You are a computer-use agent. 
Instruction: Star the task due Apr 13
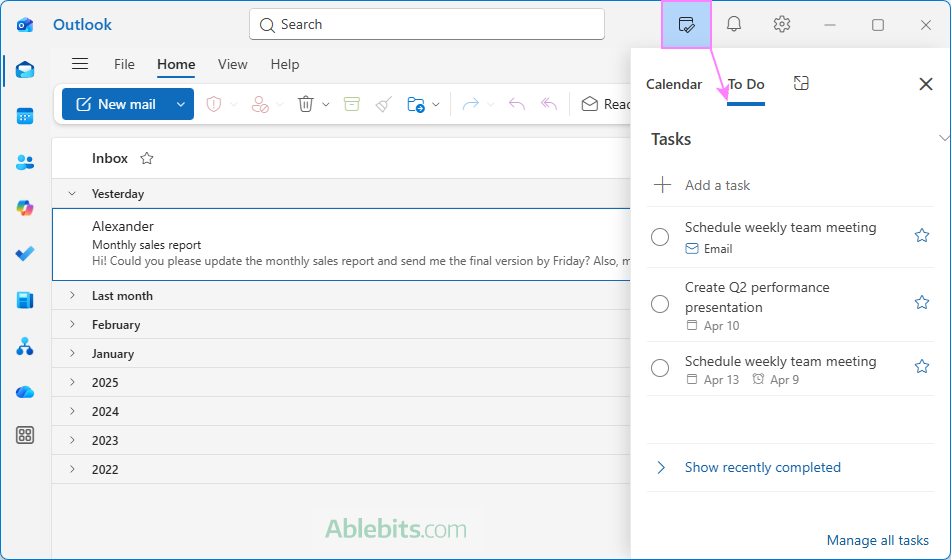[x=922, y=366]
